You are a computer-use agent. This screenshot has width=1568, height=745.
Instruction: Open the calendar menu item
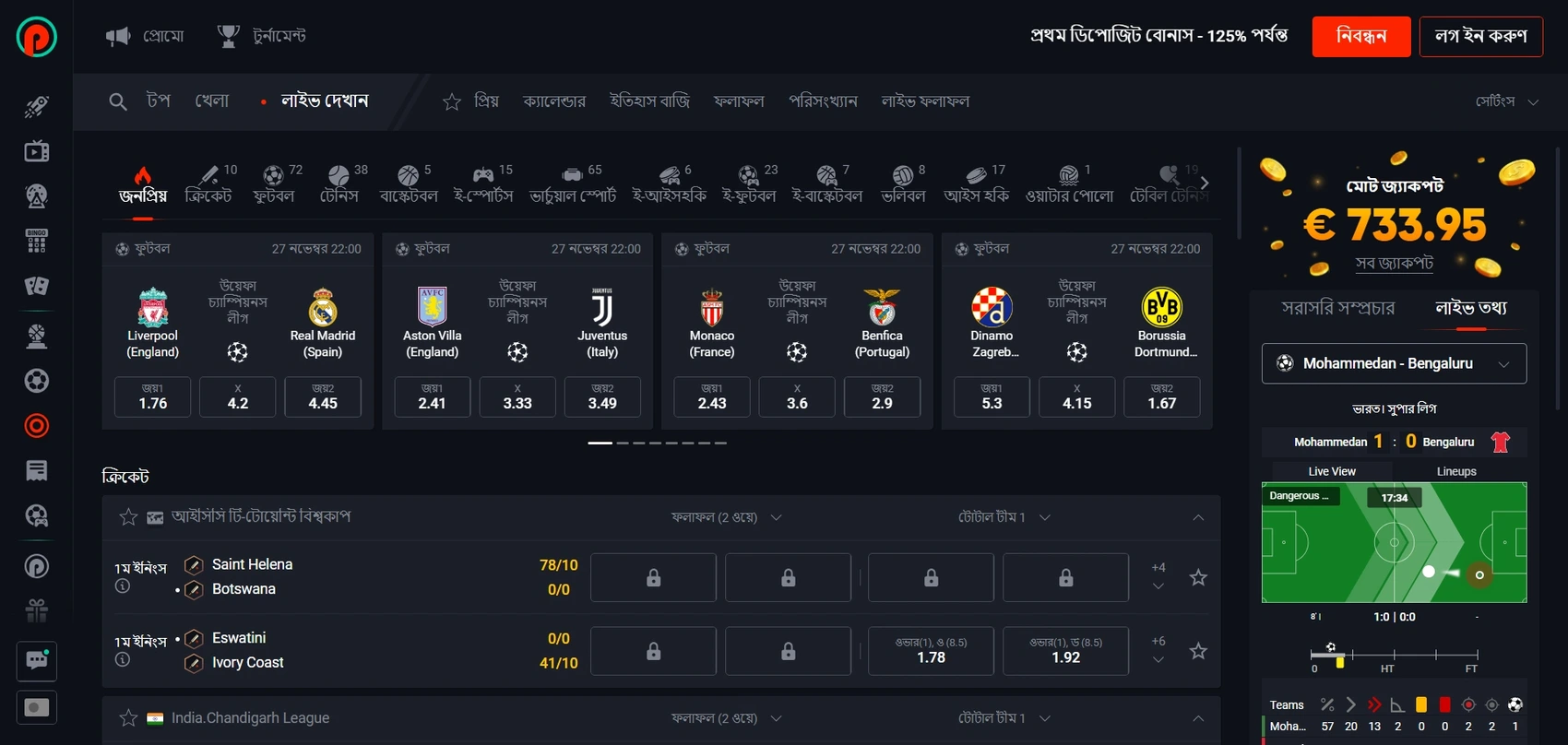[x=554, y=101]
